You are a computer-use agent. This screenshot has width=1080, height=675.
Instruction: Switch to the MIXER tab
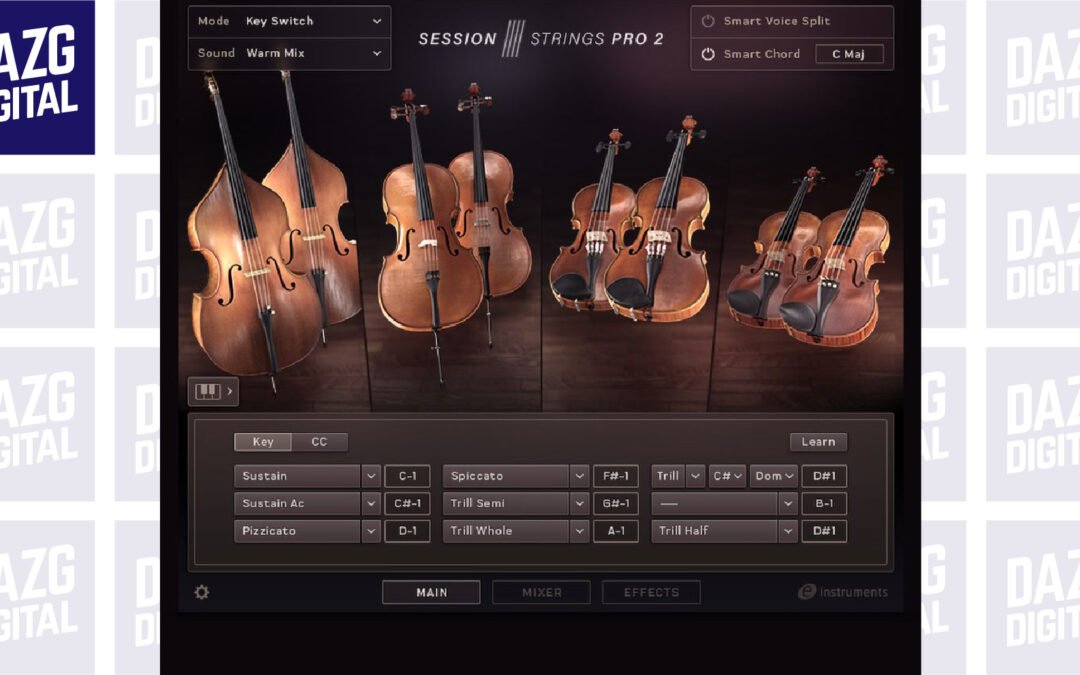[541, 592]
